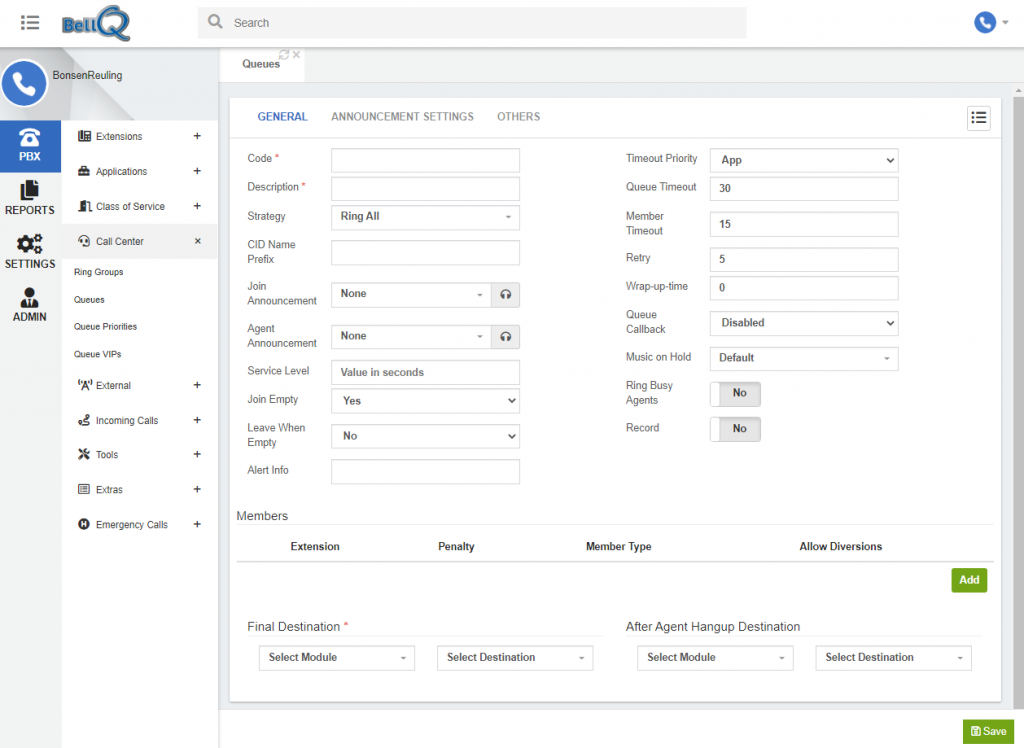Click the Applications briefcase icon

84,171
